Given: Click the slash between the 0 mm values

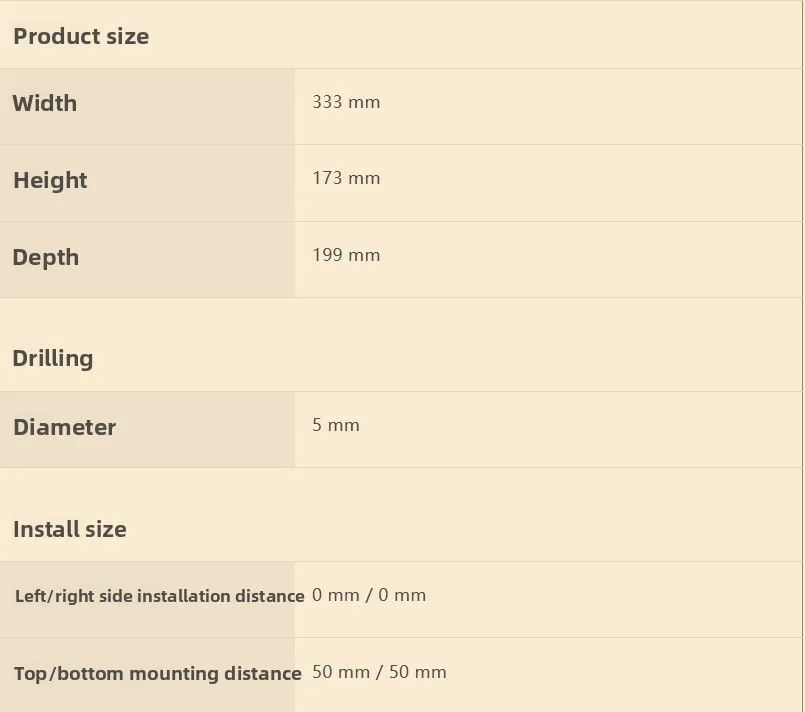Looking at the screenshot, I should point(369,595).
